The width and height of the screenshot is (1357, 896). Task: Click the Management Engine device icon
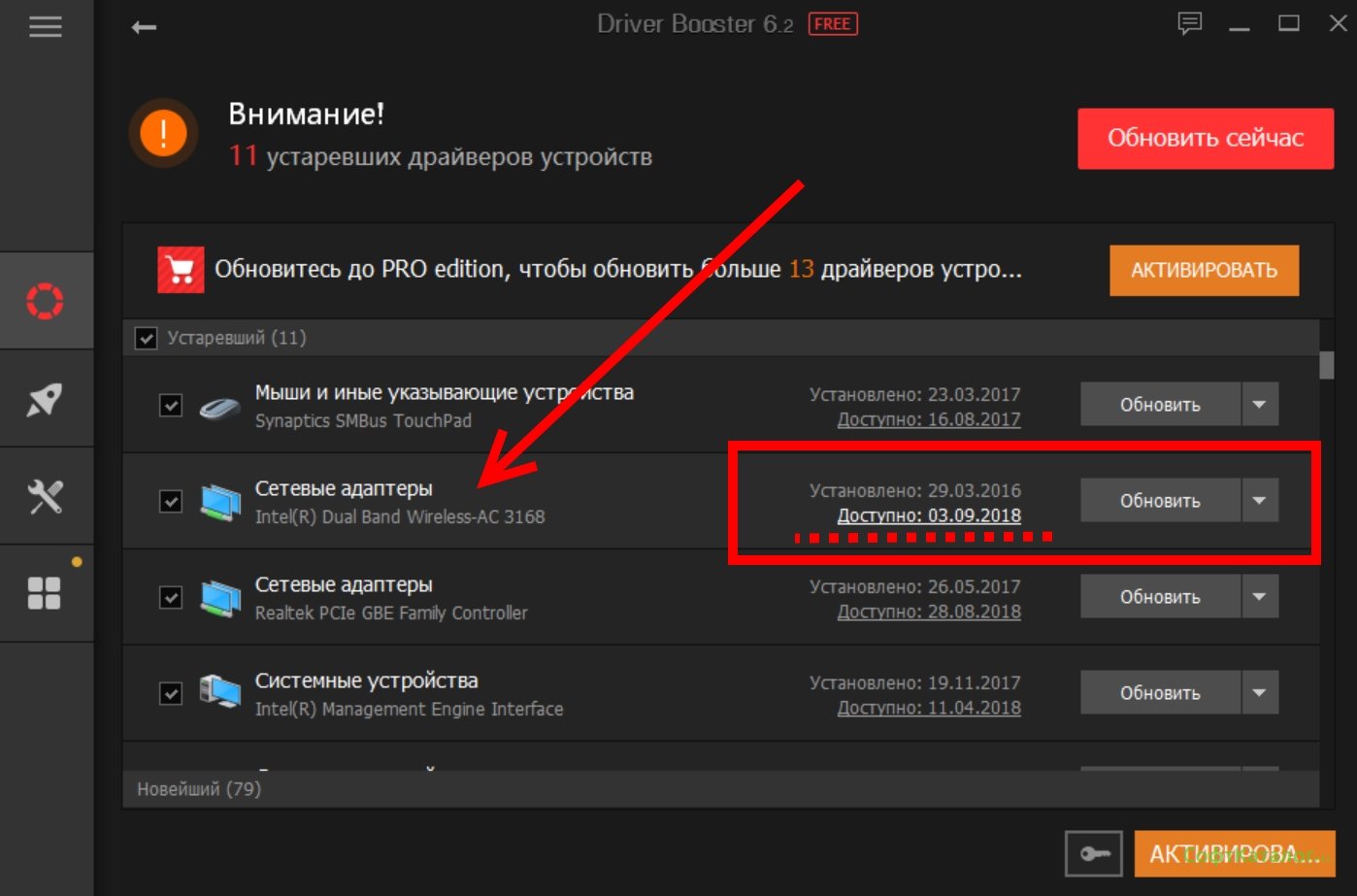(x=220, y=693)
